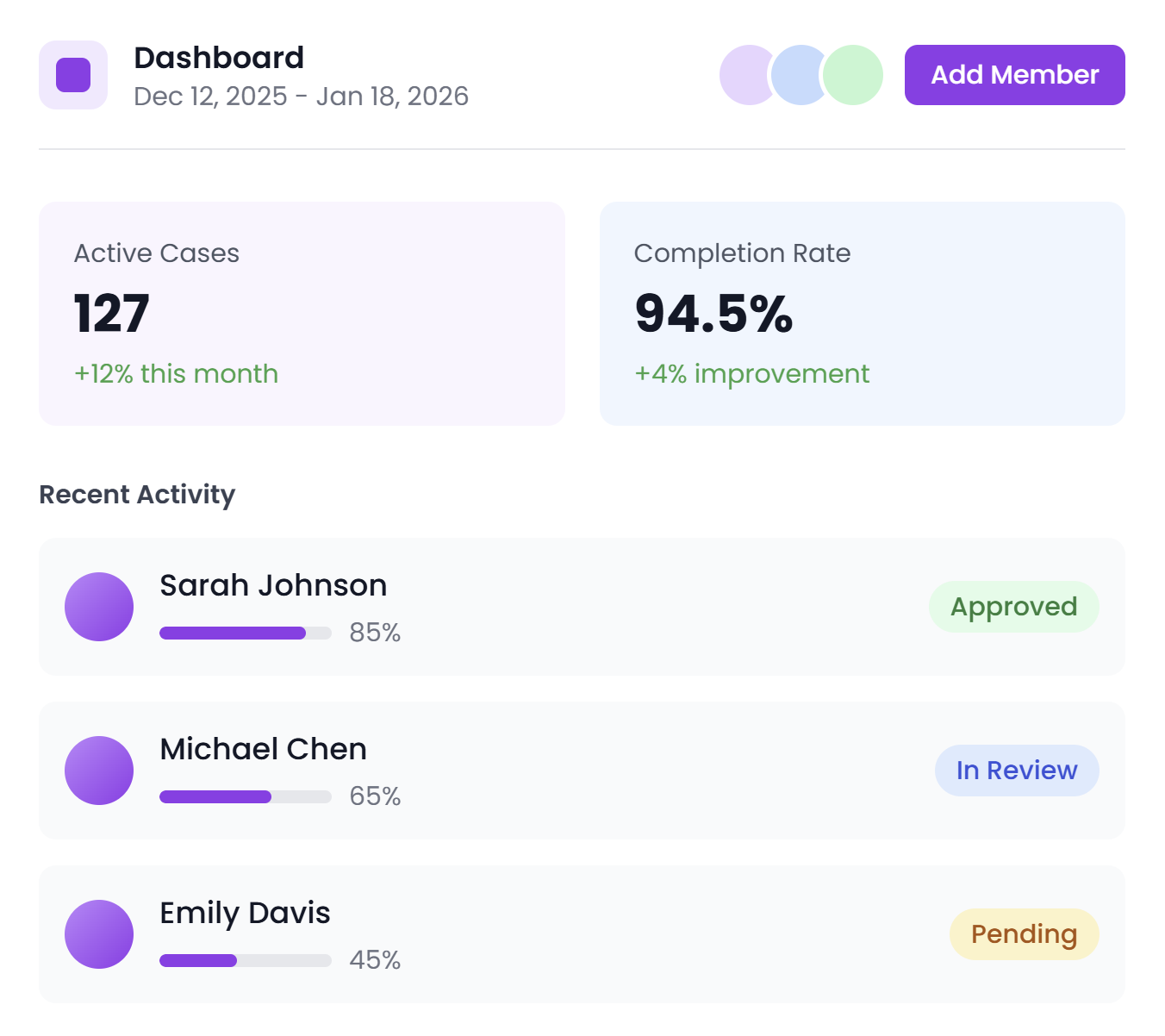Screen dimensions: 1165x1036
Task: Open Sarah Johnson's profile avatar
Action: 99,607
